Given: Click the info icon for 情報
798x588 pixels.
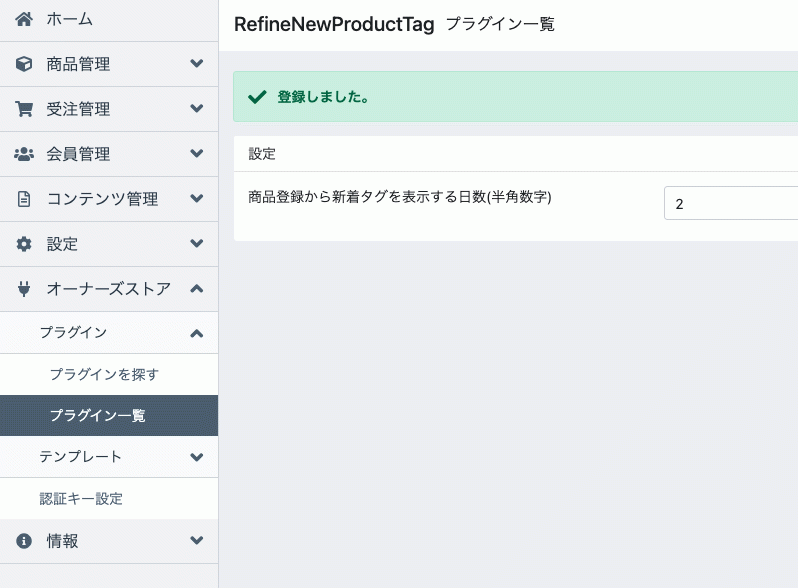Looking at the screenshot, I should click(x=24, y=541).
